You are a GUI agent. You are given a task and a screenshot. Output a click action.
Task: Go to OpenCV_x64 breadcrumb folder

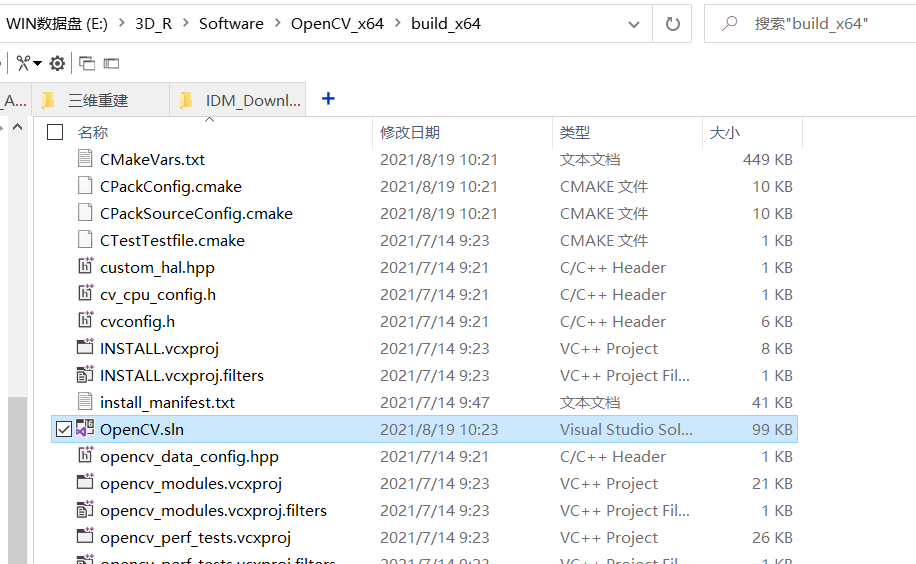tap(337, 23)
